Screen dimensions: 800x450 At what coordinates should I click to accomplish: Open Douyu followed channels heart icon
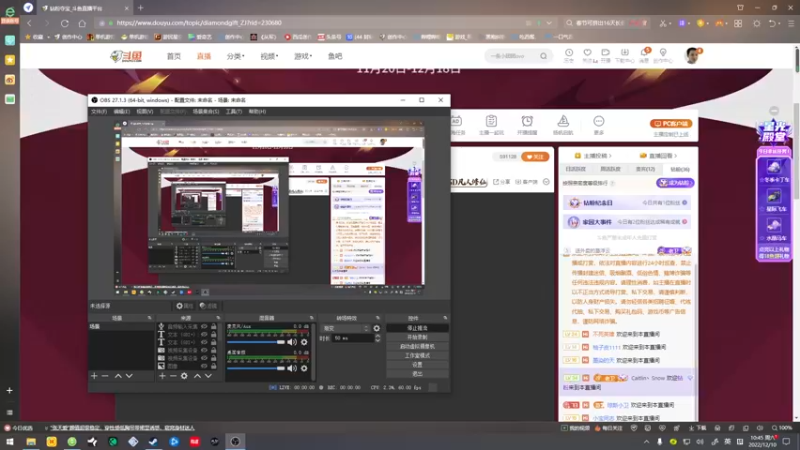pos(588,55)
